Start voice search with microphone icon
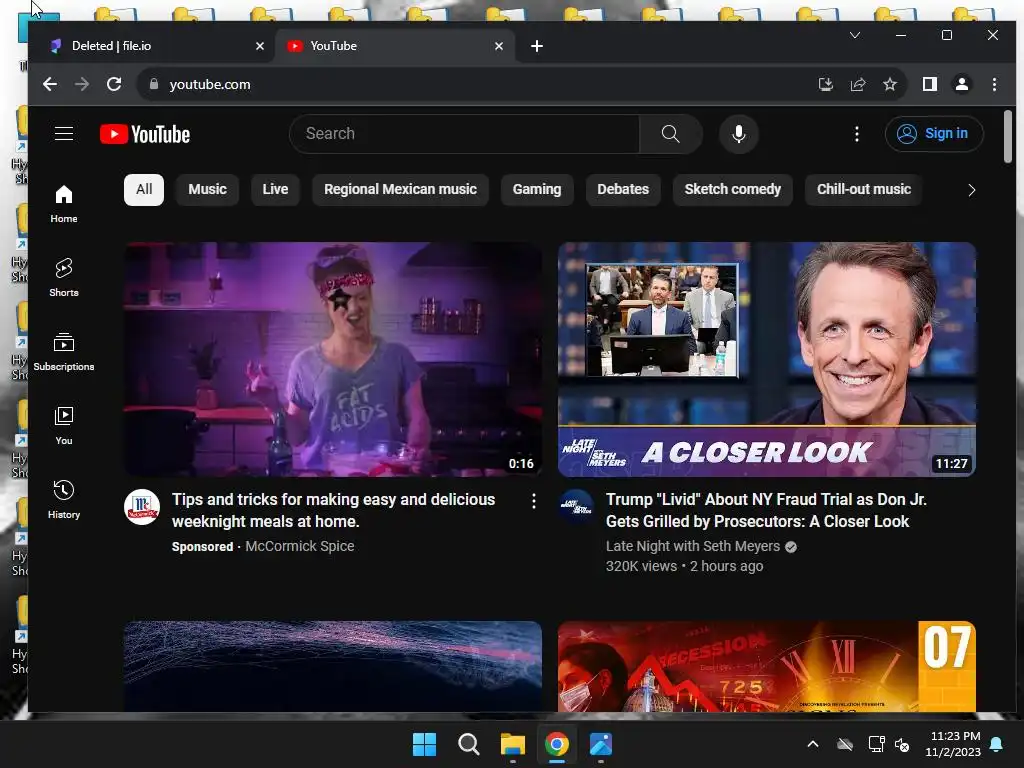 click(x=739, y=134)
